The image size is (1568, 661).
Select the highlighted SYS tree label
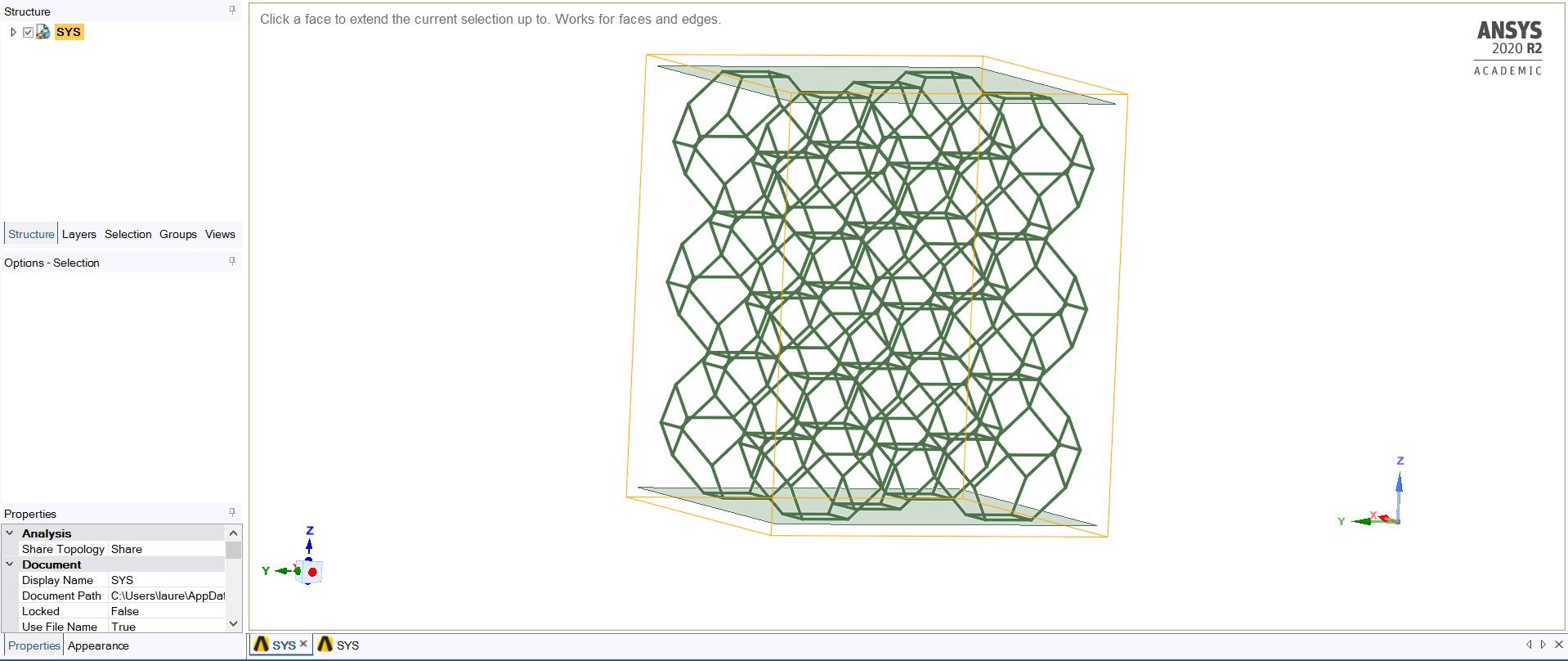[x=69, y=32]
